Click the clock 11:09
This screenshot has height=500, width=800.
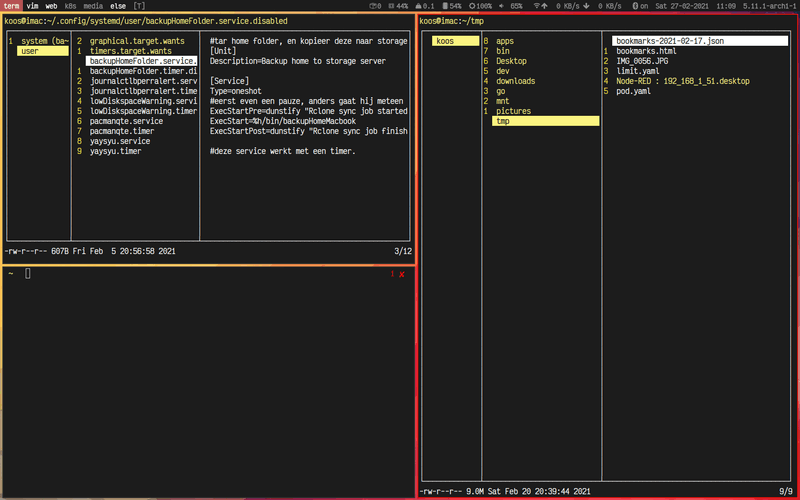point(726,6)
